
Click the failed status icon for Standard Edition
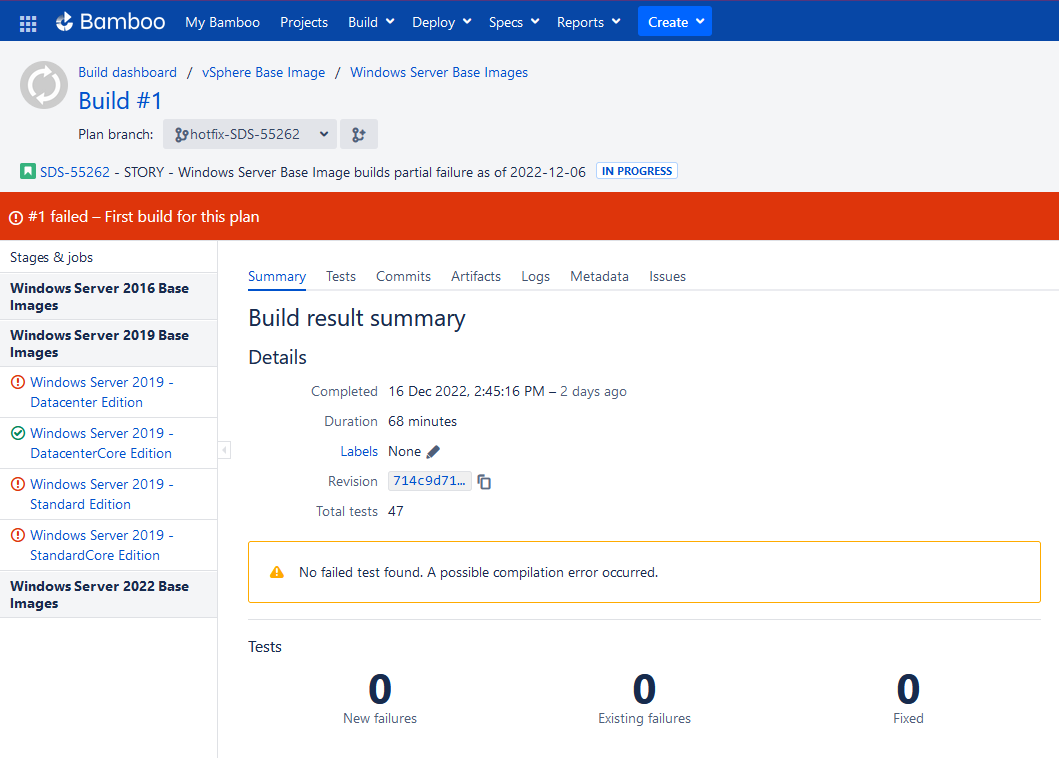(18, 484)
